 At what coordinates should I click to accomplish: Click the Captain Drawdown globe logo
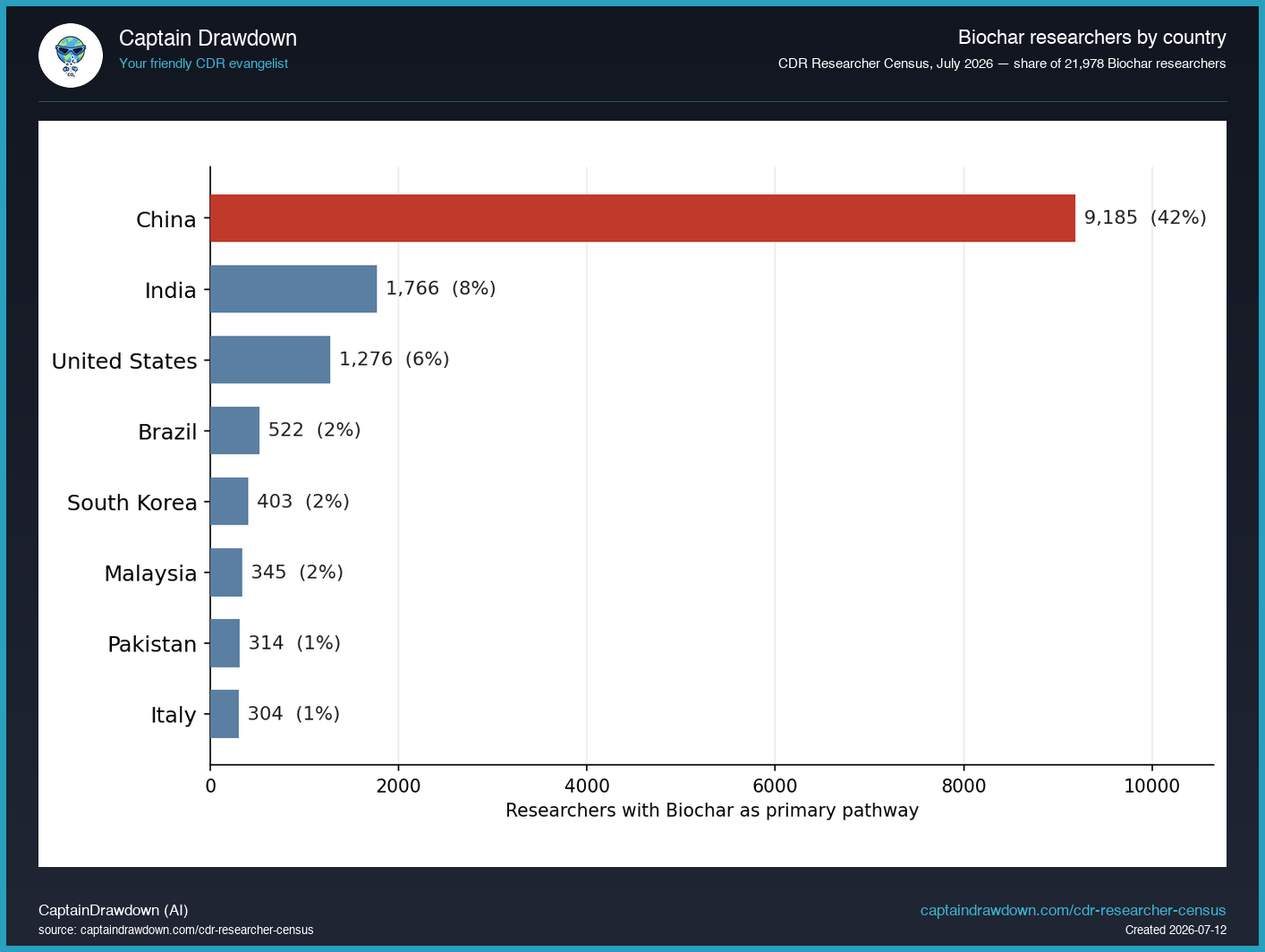point(71,55)
